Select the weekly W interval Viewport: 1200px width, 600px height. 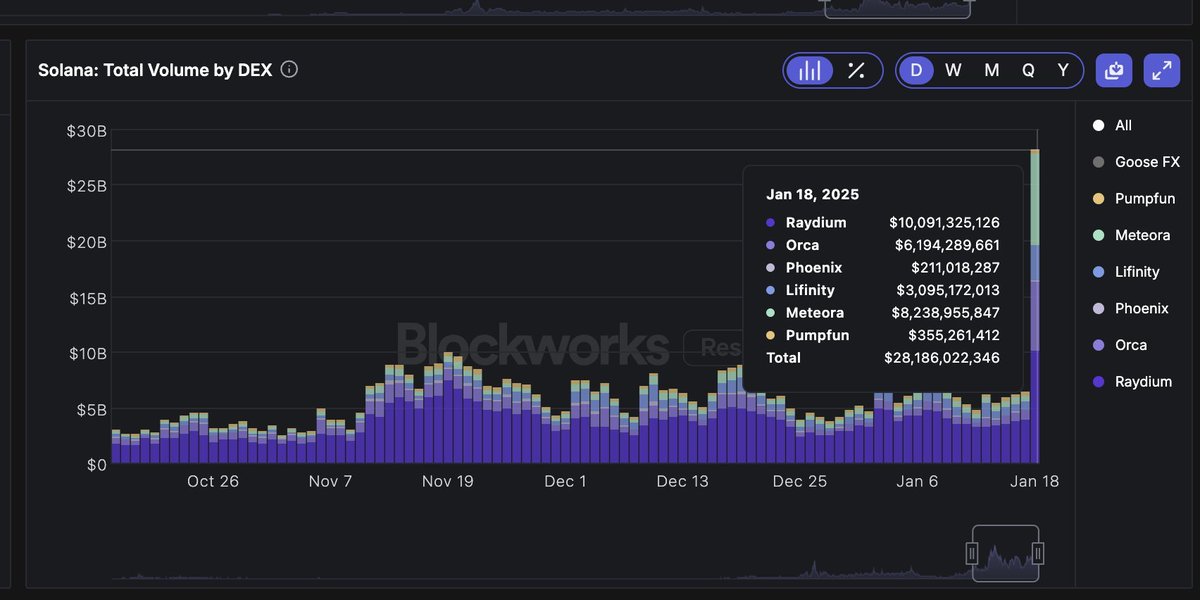953,70
